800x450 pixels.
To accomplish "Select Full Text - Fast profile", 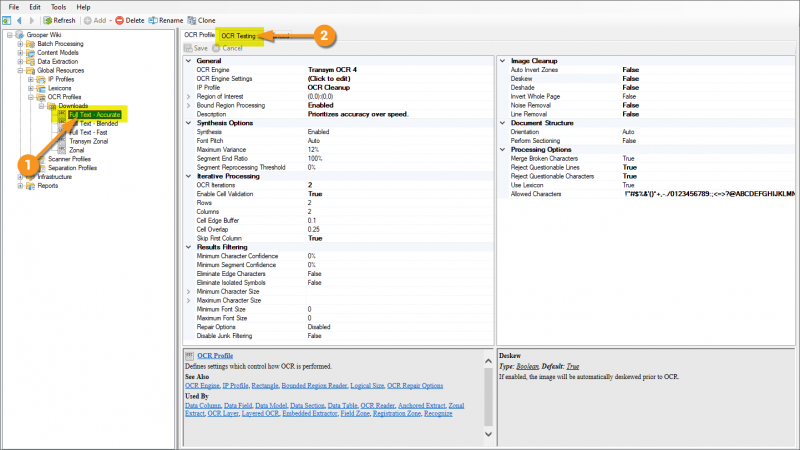I will [88, 132].
